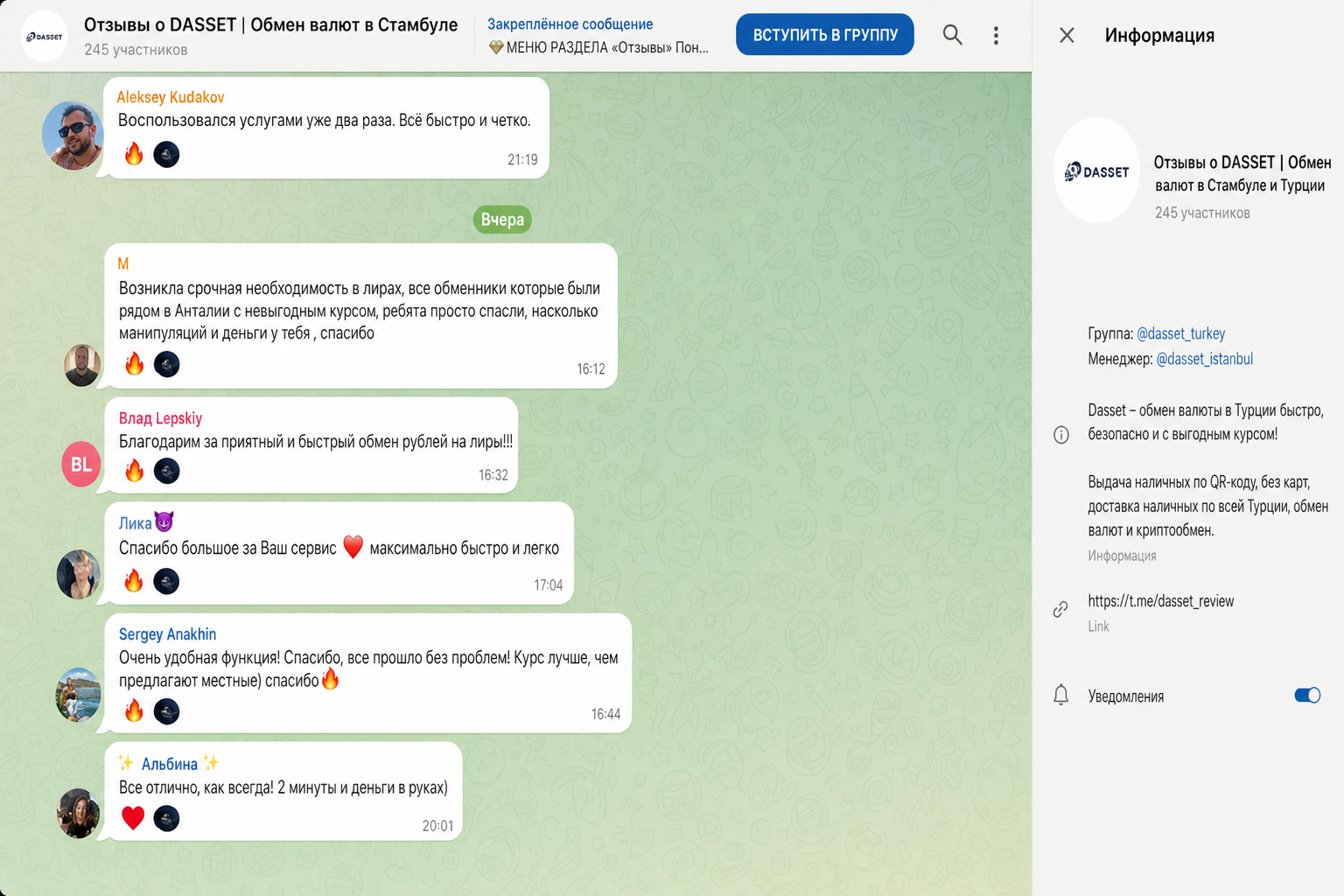
Task: Click the 16:32 timestamp
Action: click(x=493, y=475)
